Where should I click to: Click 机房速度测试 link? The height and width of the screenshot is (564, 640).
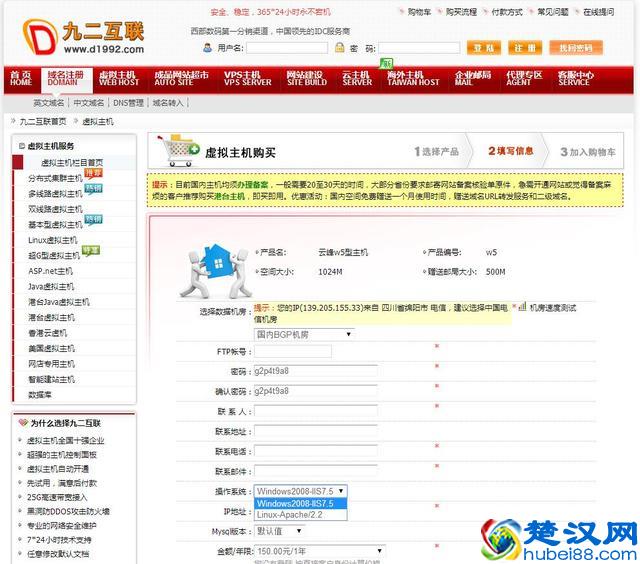point(553,308)
